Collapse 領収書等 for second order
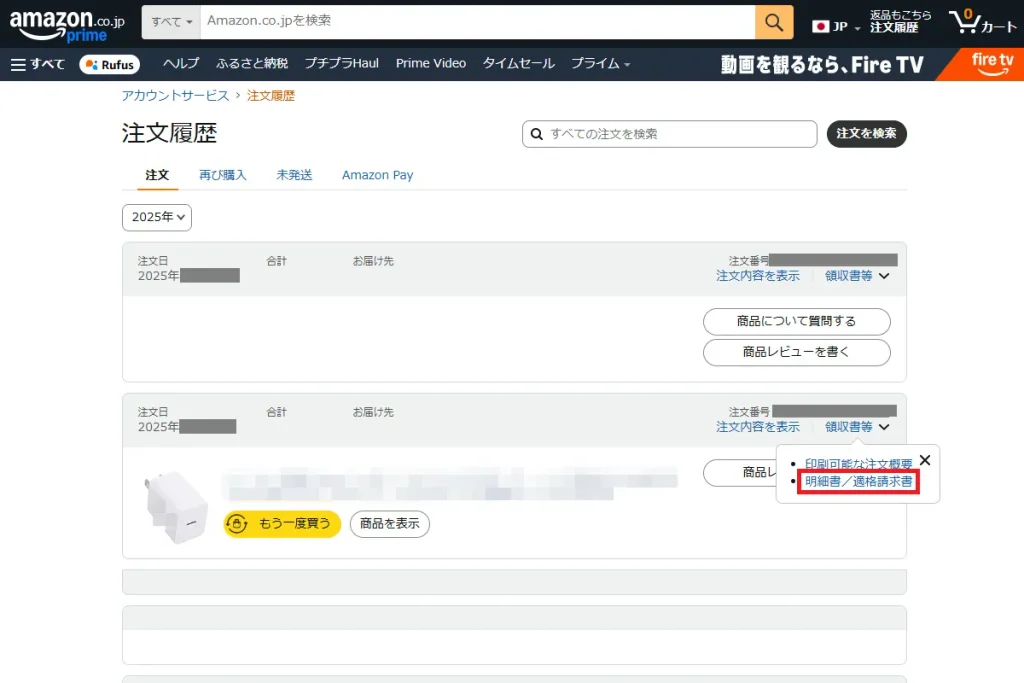The image size is (1024, 683). coord(857,427)
